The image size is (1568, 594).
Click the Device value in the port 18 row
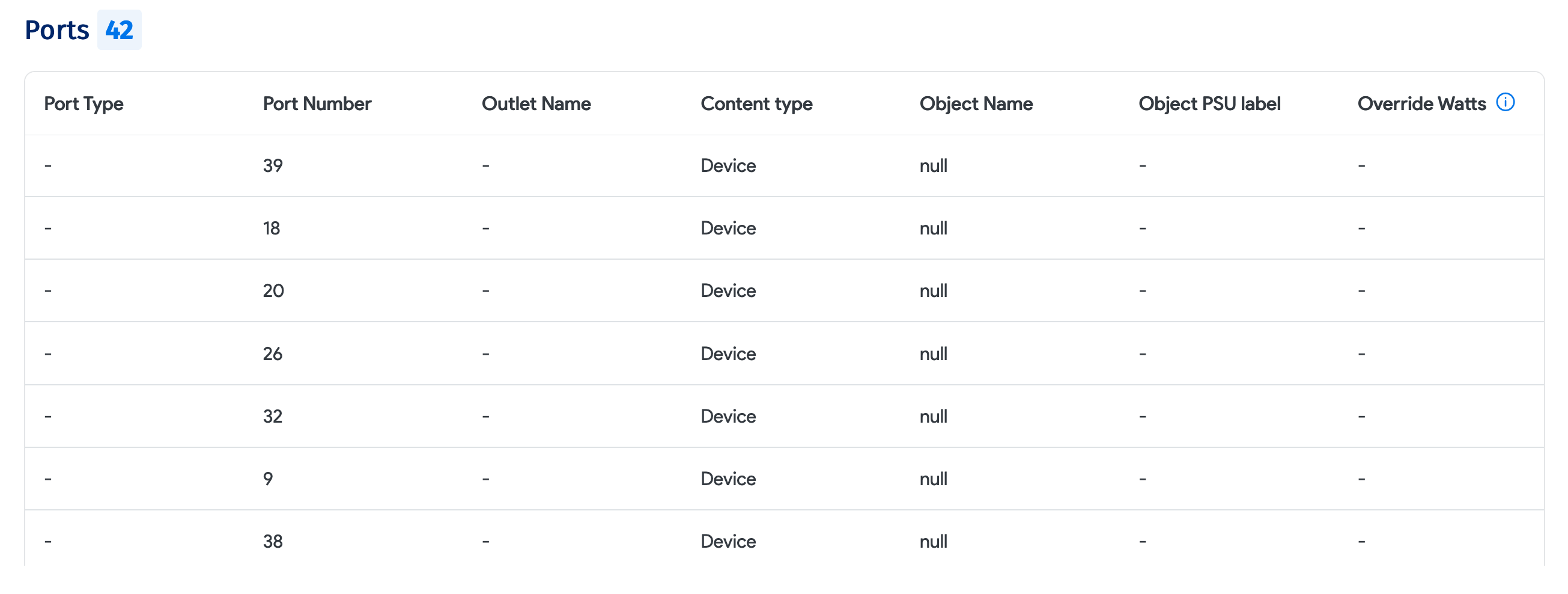coord(728,228)
